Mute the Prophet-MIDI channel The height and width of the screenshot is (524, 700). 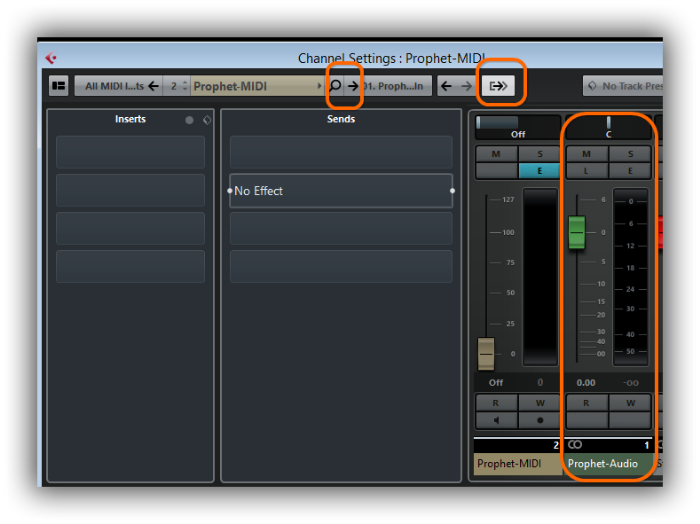click(x=497, y=154)
